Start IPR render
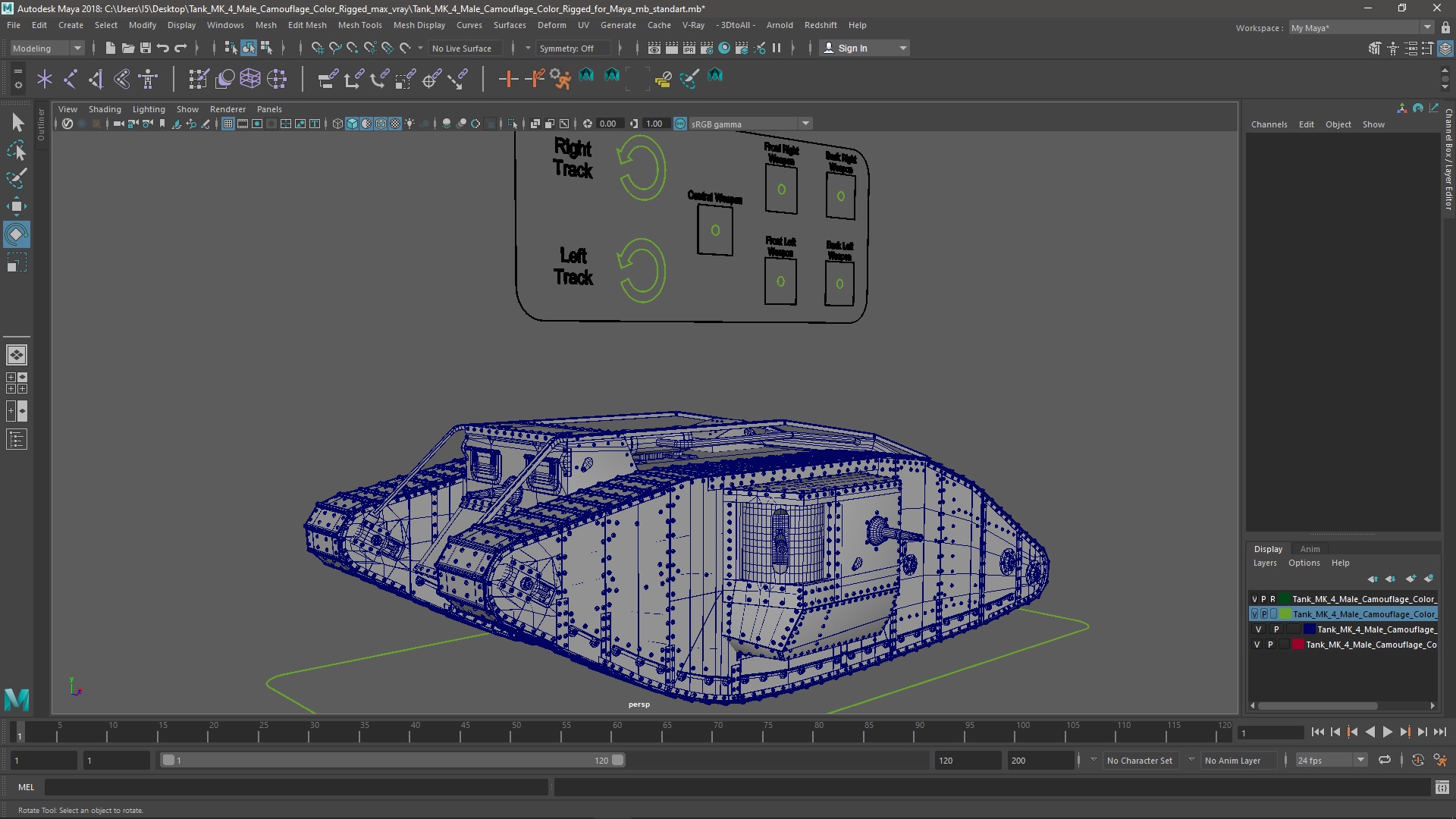Image resolution: width=1456 pixels, height=819 pixels. pos(689,48)
